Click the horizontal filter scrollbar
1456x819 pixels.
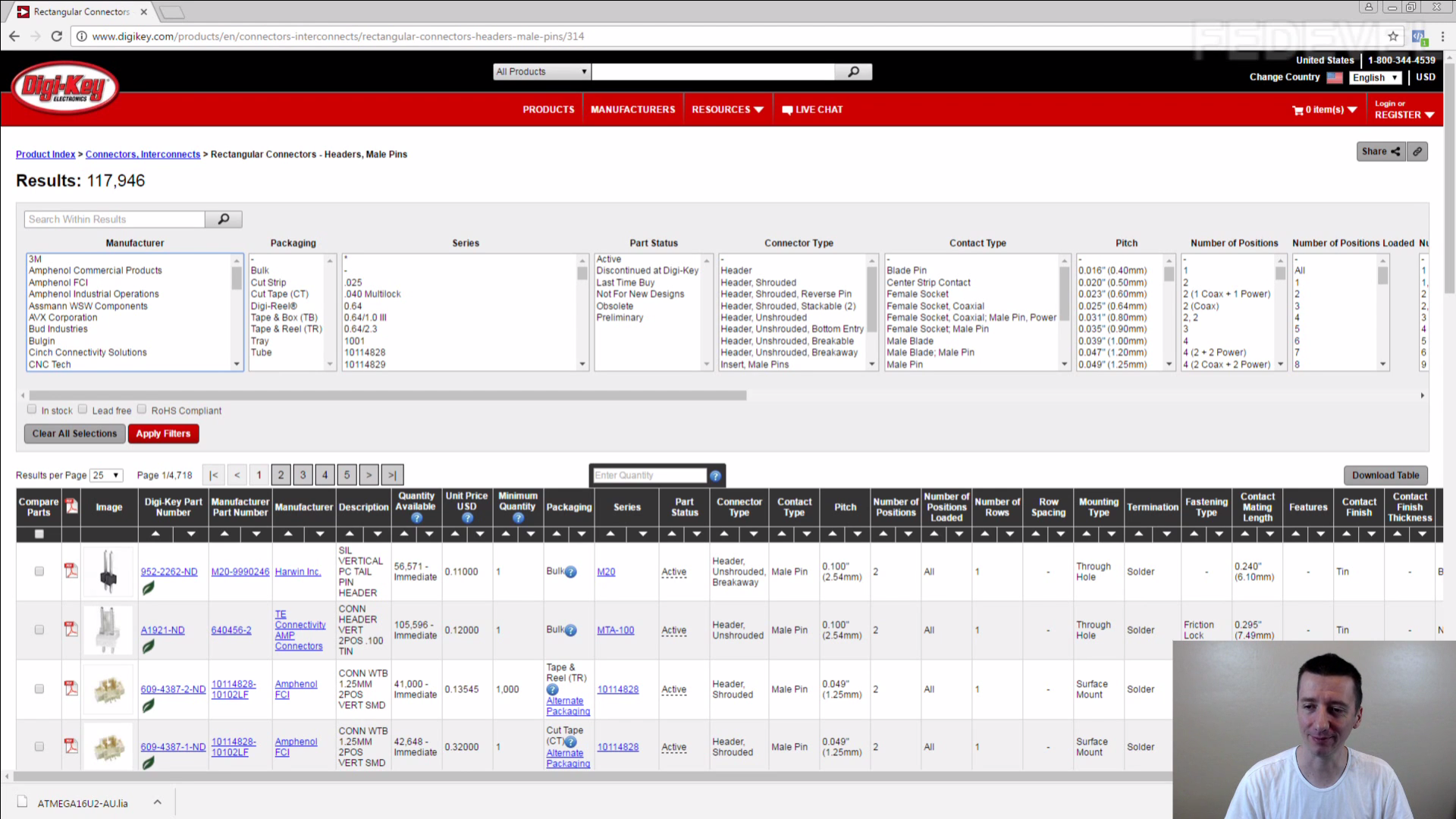tap(387, 395)
